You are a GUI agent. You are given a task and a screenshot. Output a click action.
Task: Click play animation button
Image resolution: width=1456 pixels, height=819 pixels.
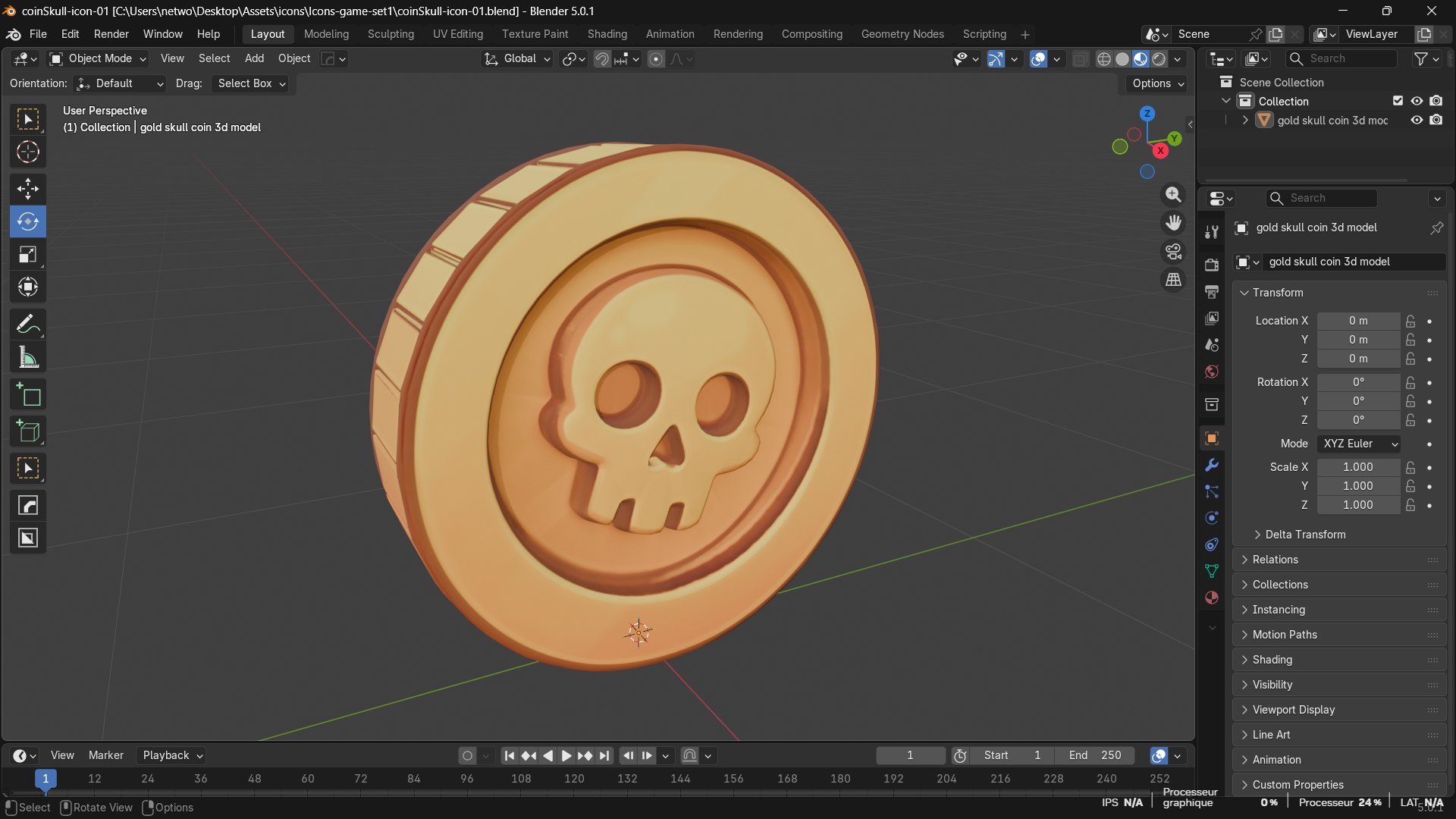(566, 755)
